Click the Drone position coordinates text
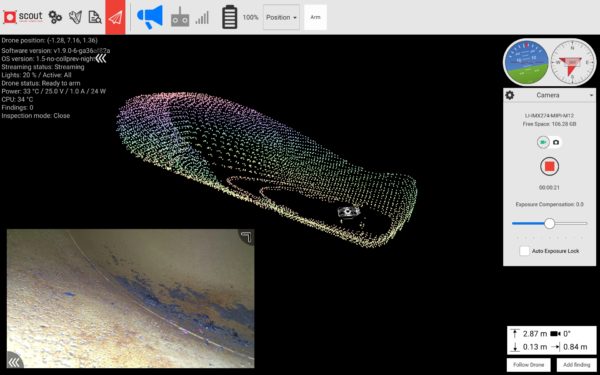Screen dimensions: 600x375 (x=49, y=40)
